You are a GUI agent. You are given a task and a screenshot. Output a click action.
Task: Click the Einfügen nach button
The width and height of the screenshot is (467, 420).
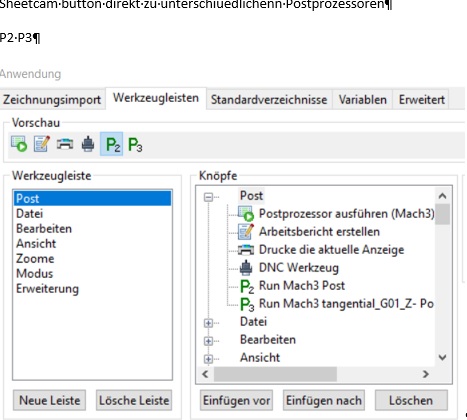pos(324,400)
